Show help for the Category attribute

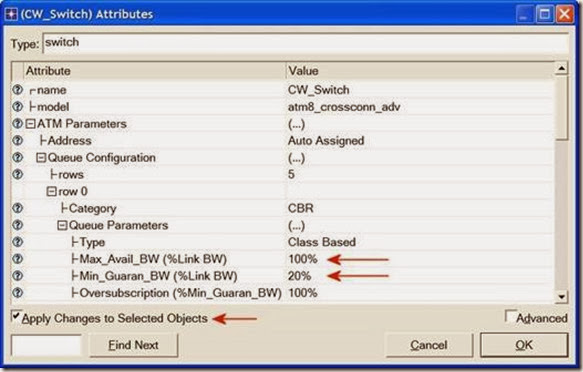(17, 208)
